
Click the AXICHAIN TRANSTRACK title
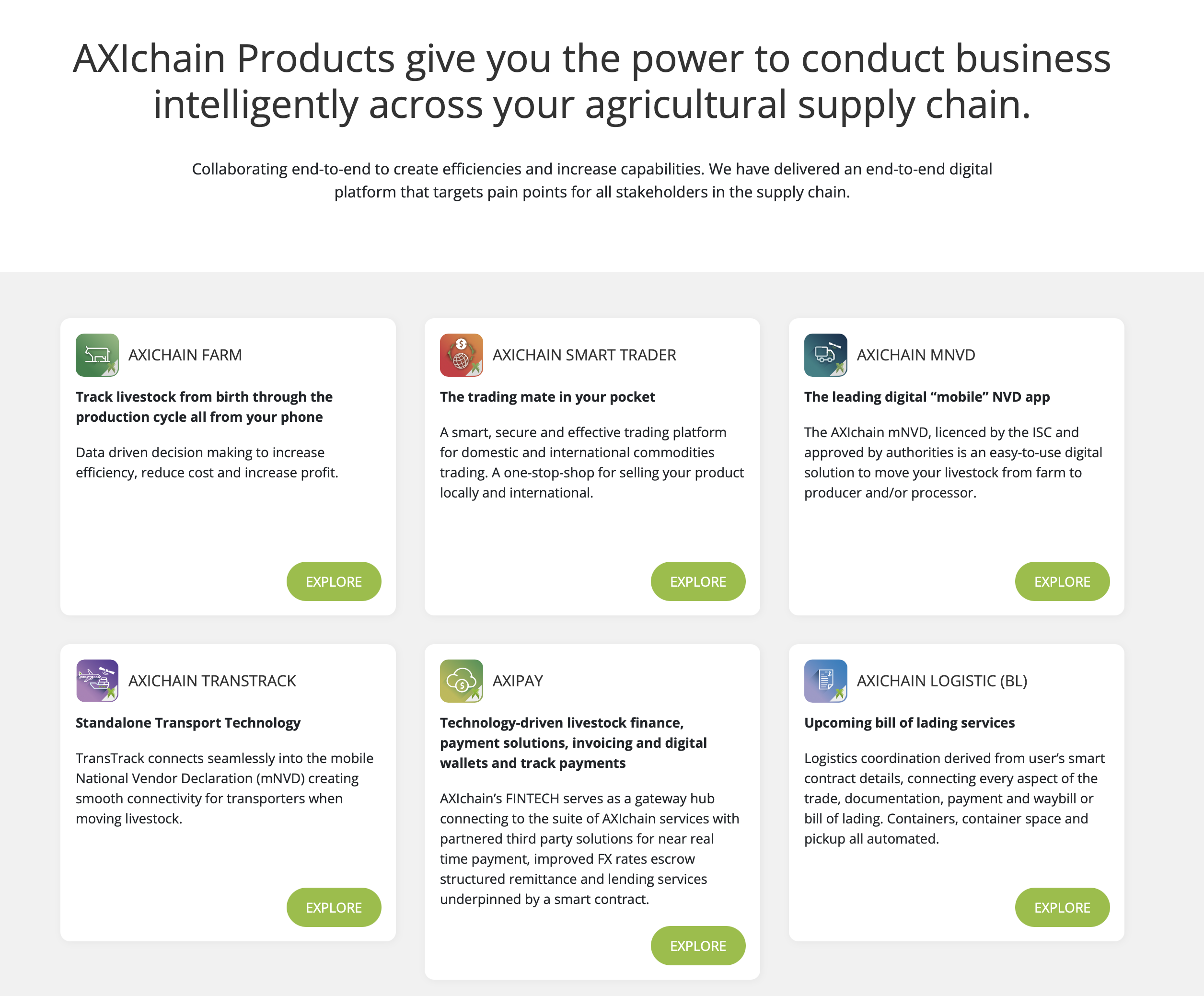pyautogui.click(x=212, y=681)
